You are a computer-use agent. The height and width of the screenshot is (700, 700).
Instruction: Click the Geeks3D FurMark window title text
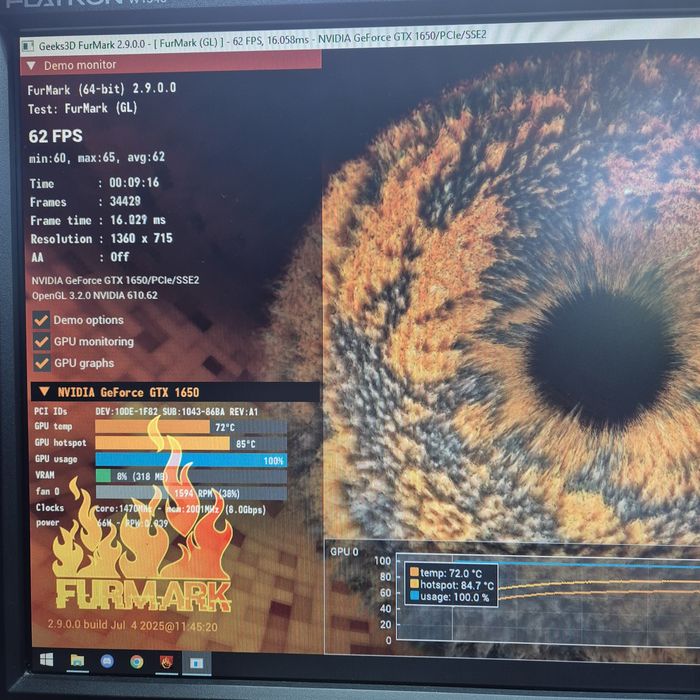click(x=262, y=40)
